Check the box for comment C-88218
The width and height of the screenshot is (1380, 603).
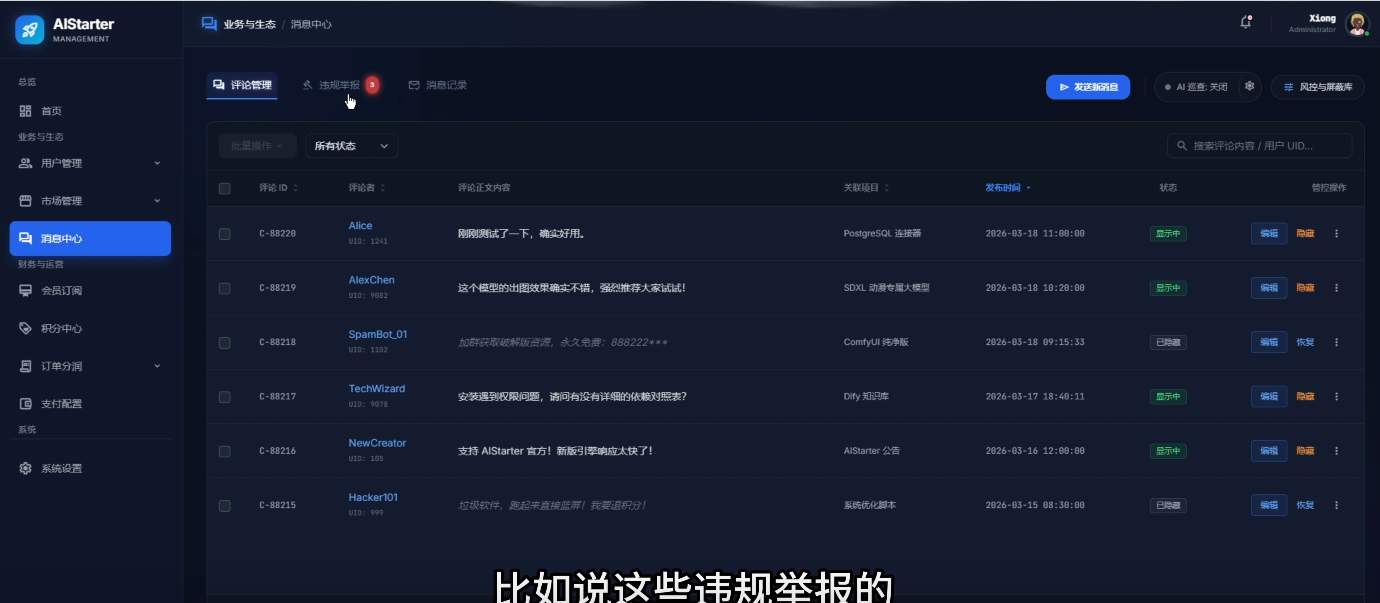224,342
